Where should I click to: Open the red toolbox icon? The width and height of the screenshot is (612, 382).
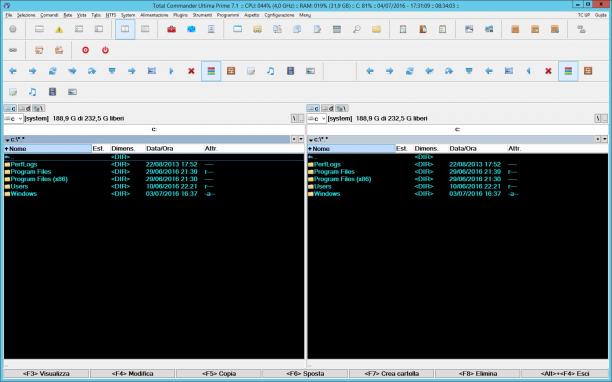click(x=171, y=29)
